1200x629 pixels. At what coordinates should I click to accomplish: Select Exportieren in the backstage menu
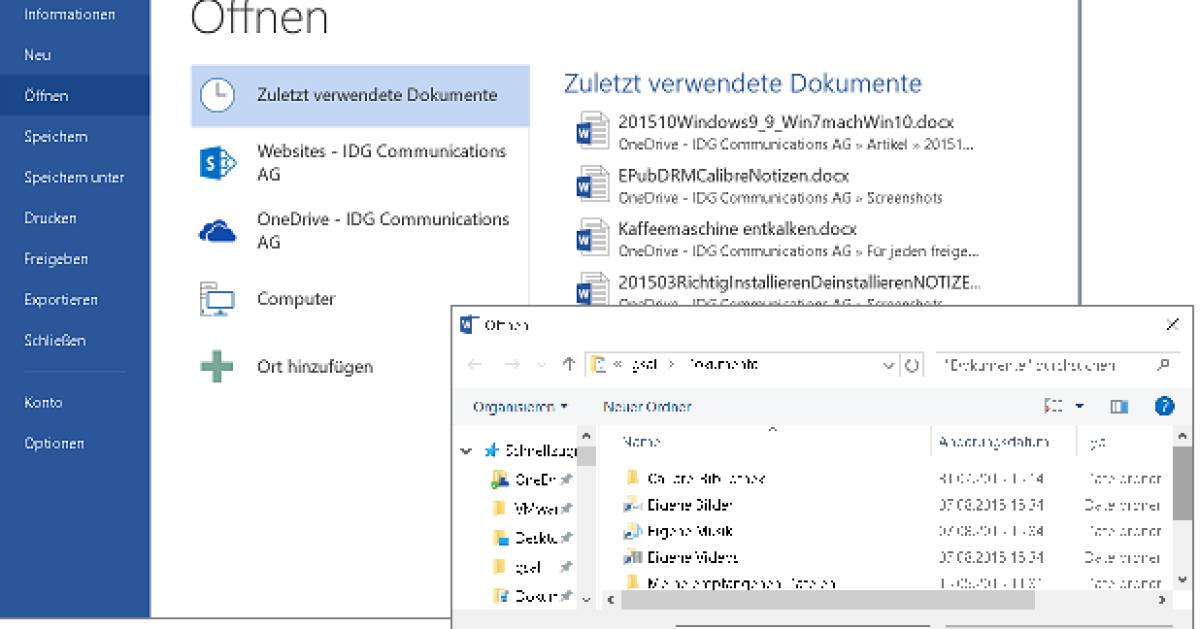(x=61, y=300)
